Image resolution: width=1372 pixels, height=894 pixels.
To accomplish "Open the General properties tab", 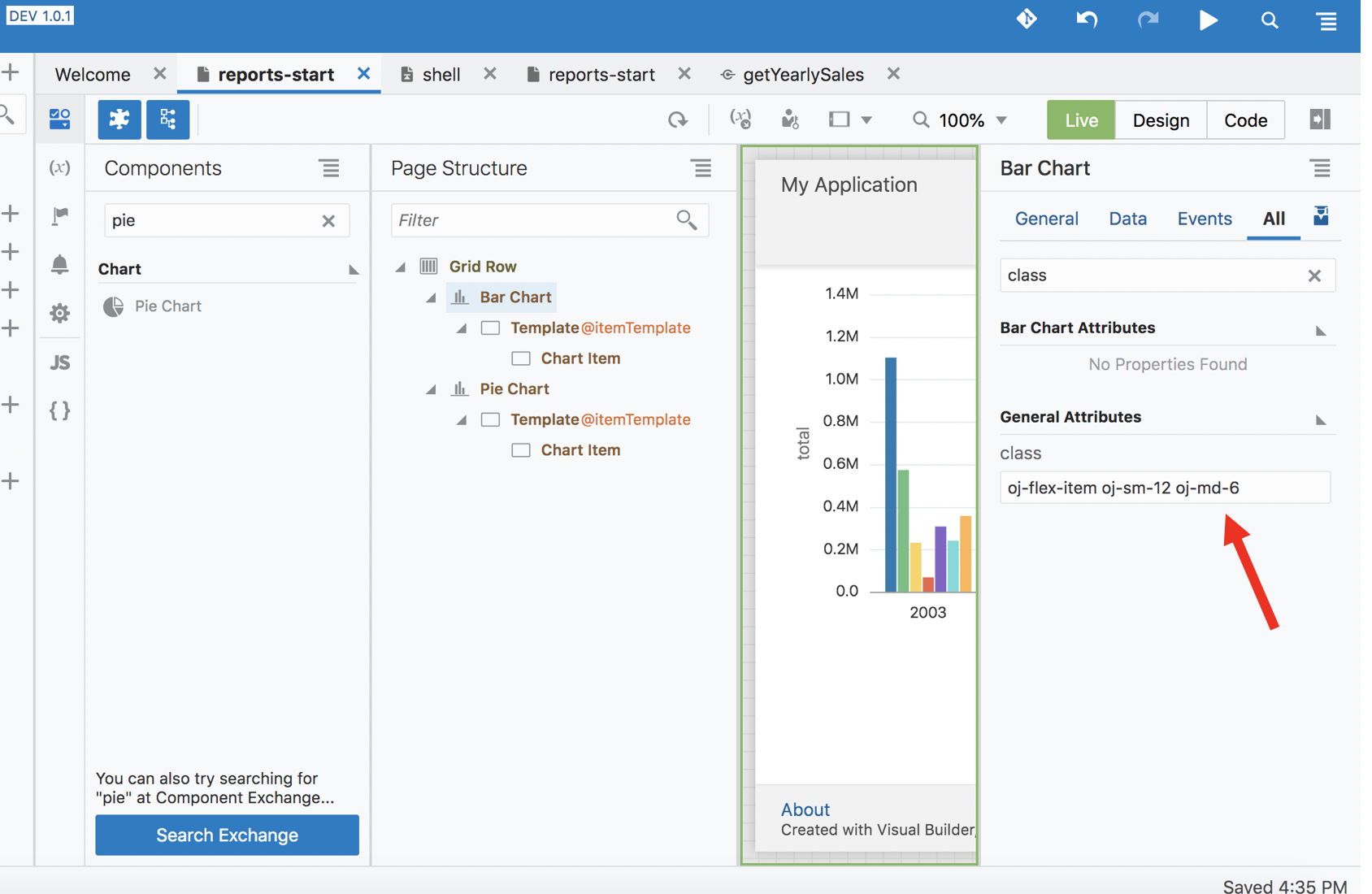I will (1046, 219).
